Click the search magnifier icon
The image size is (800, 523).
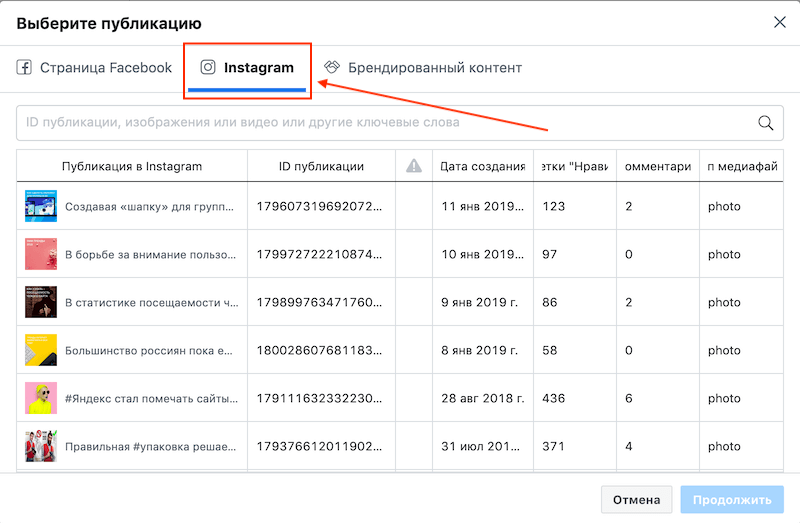[x=765, y=123]
